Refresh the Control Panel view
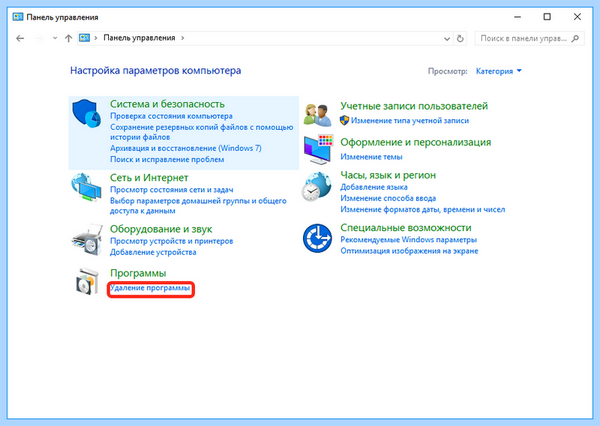Screen dimensions: 600x426 click(x=460, y=38)
